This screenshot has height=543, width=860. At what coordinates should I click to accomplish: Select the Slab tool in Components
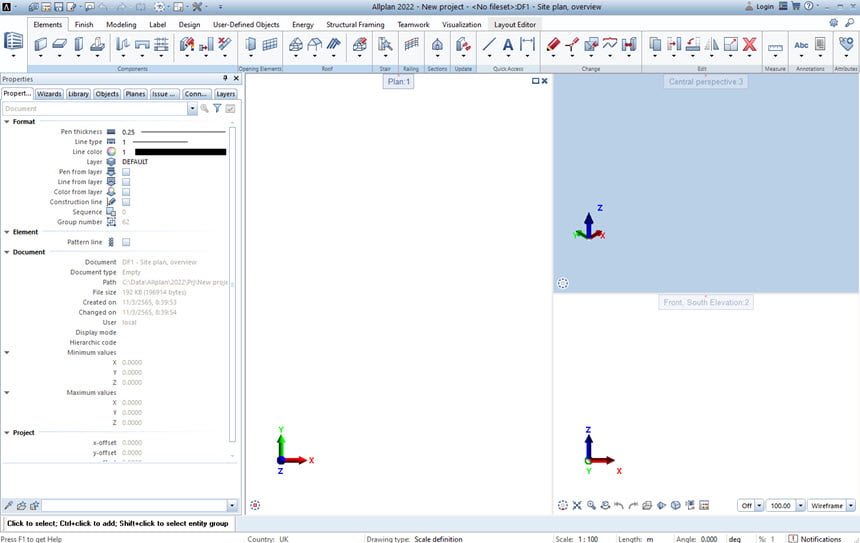point(59,44)
